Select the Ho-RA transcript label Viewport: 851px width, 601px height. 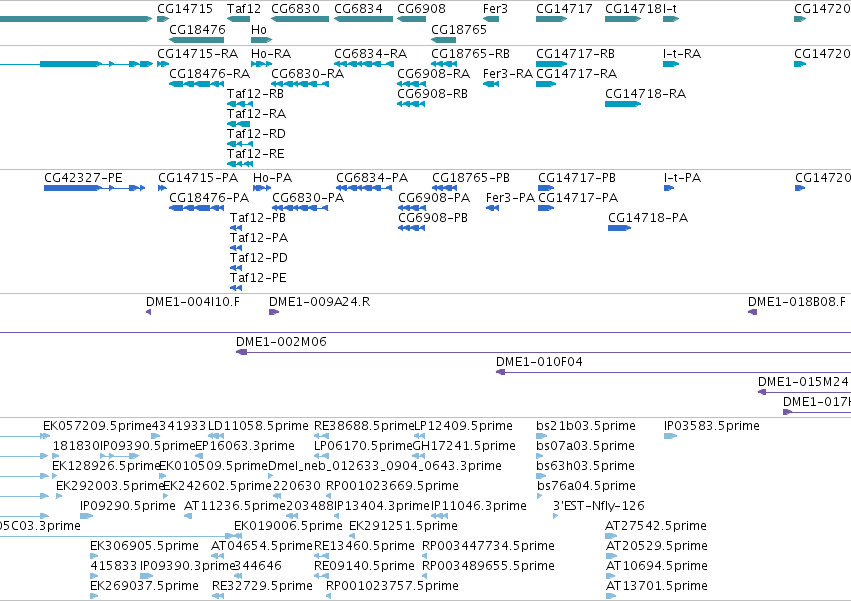pyautogui.click(x=271, y=54)
